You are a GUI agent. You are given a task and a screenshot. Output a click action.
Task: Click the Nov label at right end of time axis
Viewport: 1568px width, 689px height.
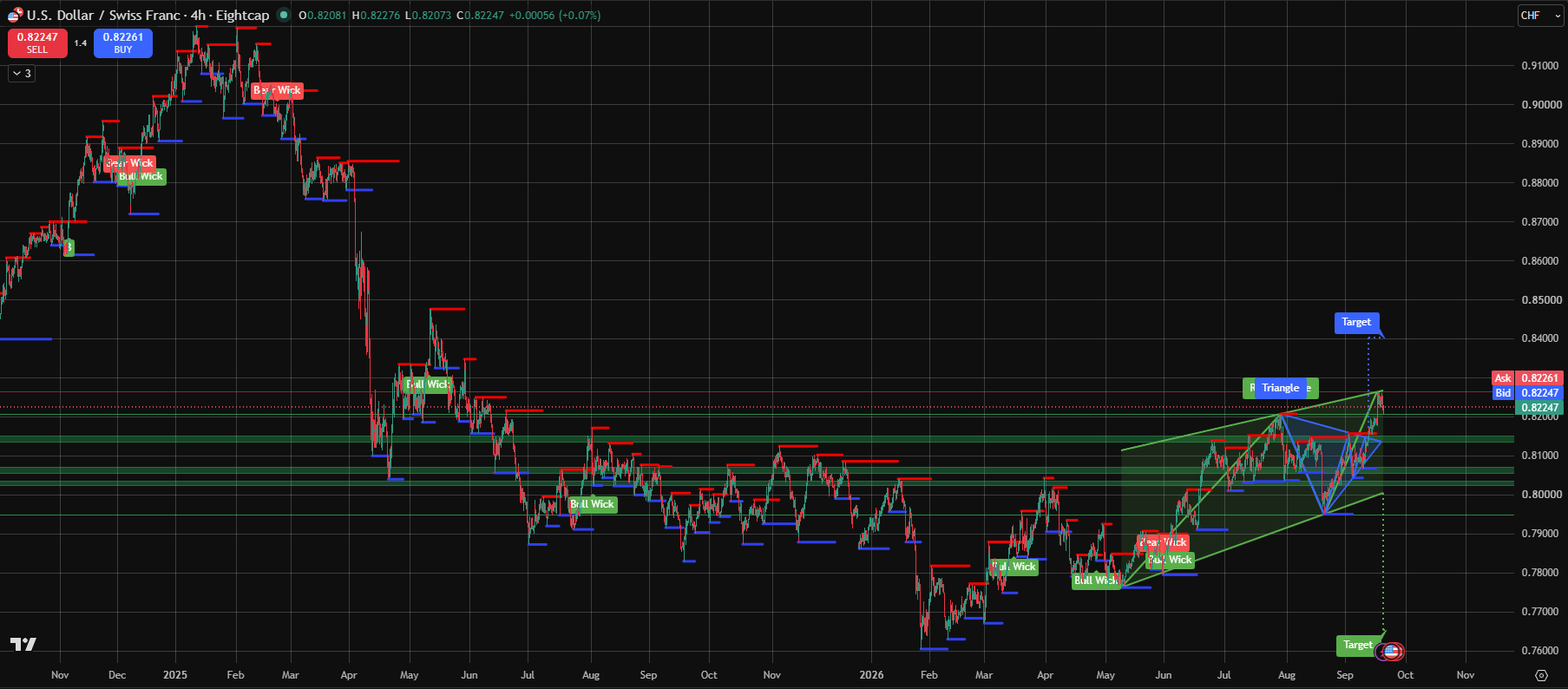(1466, 675)
